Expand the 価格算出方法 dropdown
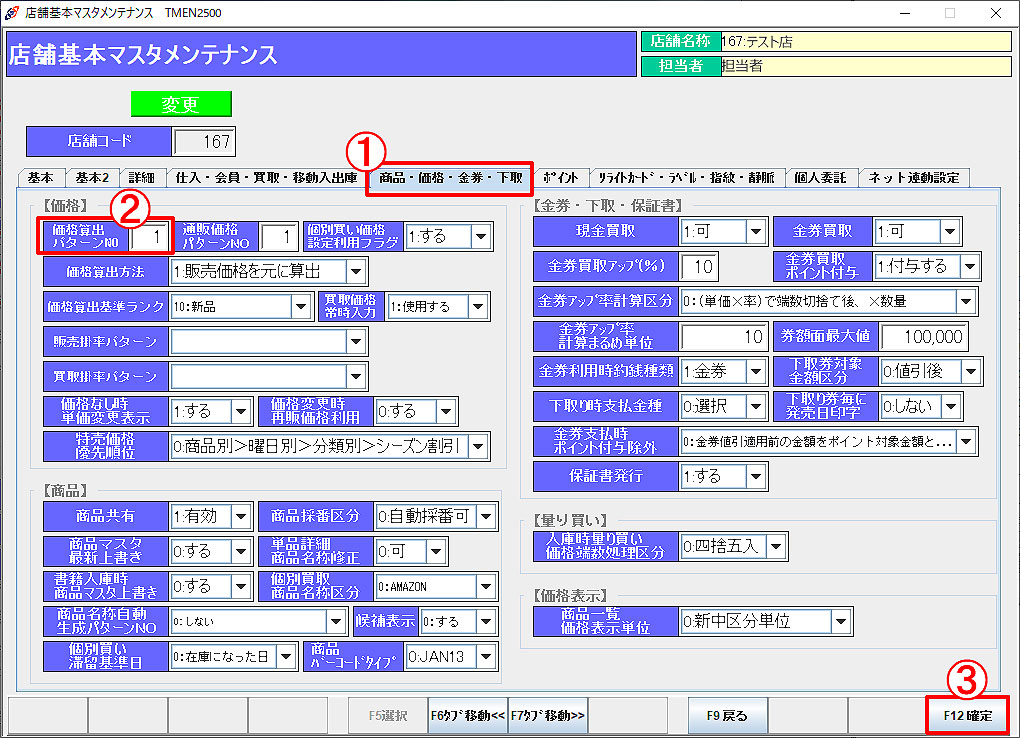The image size is (1020, 738). point(357,271)
